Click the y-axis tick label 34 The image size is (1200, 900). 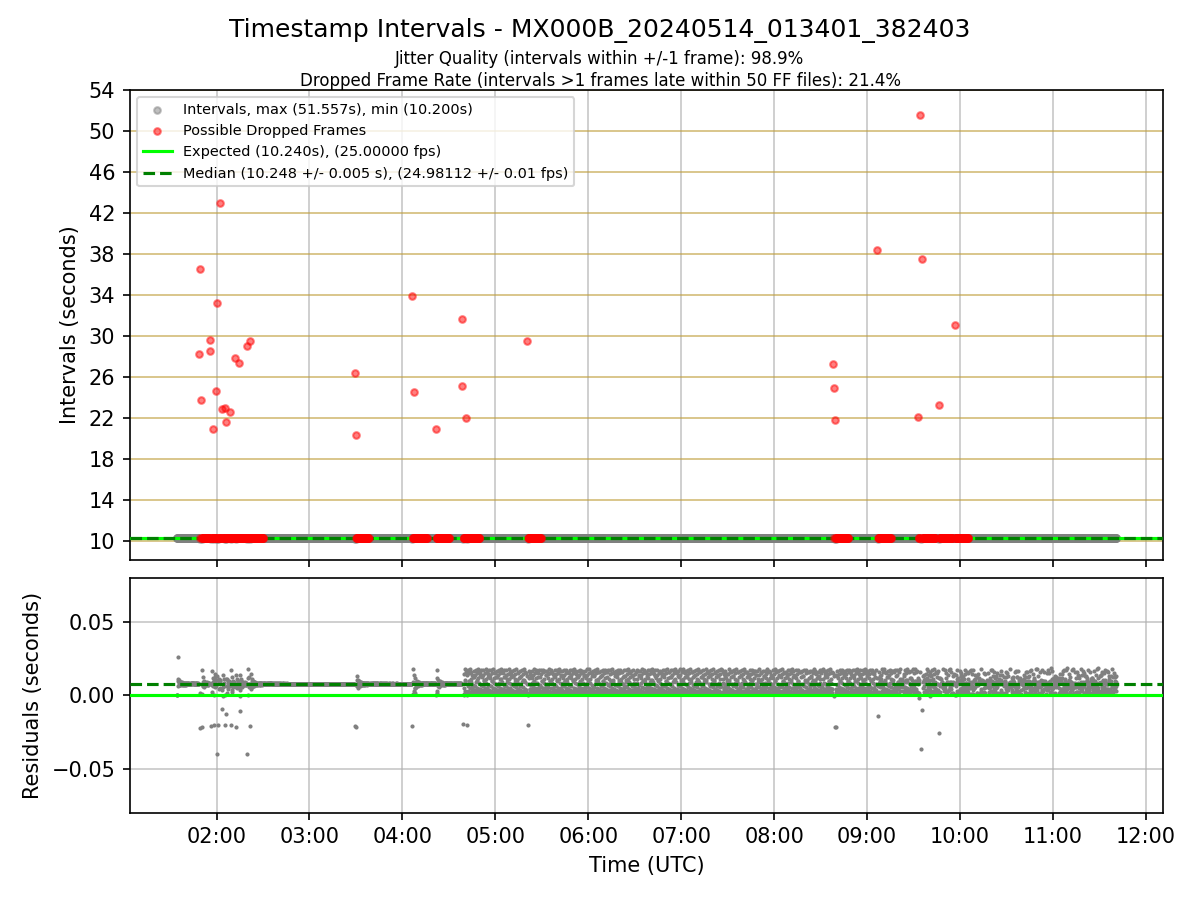(x=104, y=295)
